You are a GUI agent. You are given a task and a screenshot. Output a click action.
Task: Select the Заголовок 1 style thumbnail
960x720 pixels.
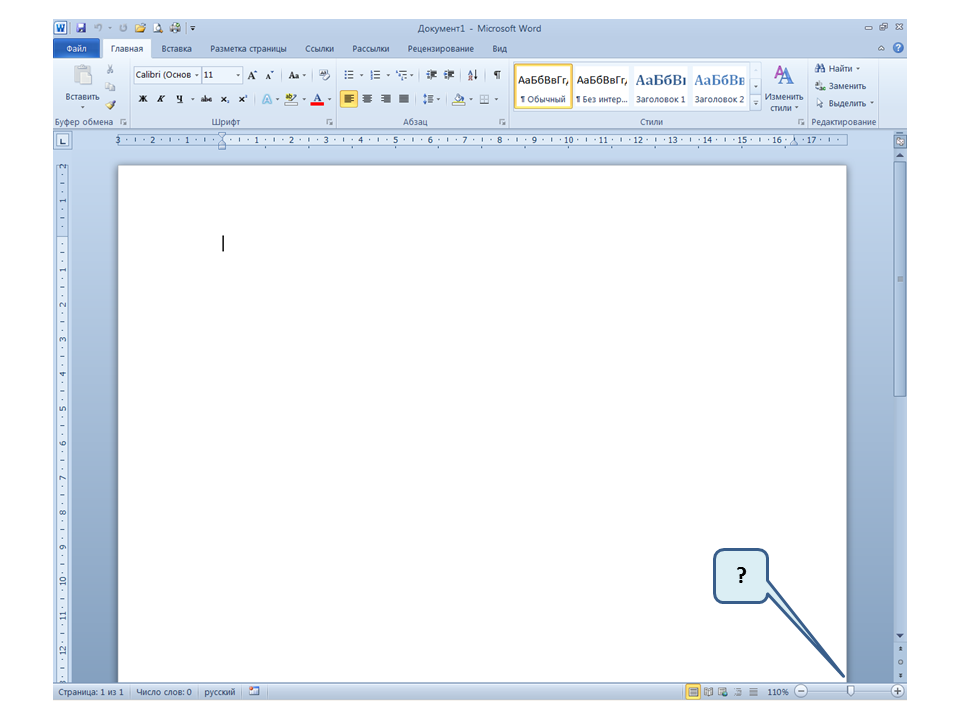[661, 87]
